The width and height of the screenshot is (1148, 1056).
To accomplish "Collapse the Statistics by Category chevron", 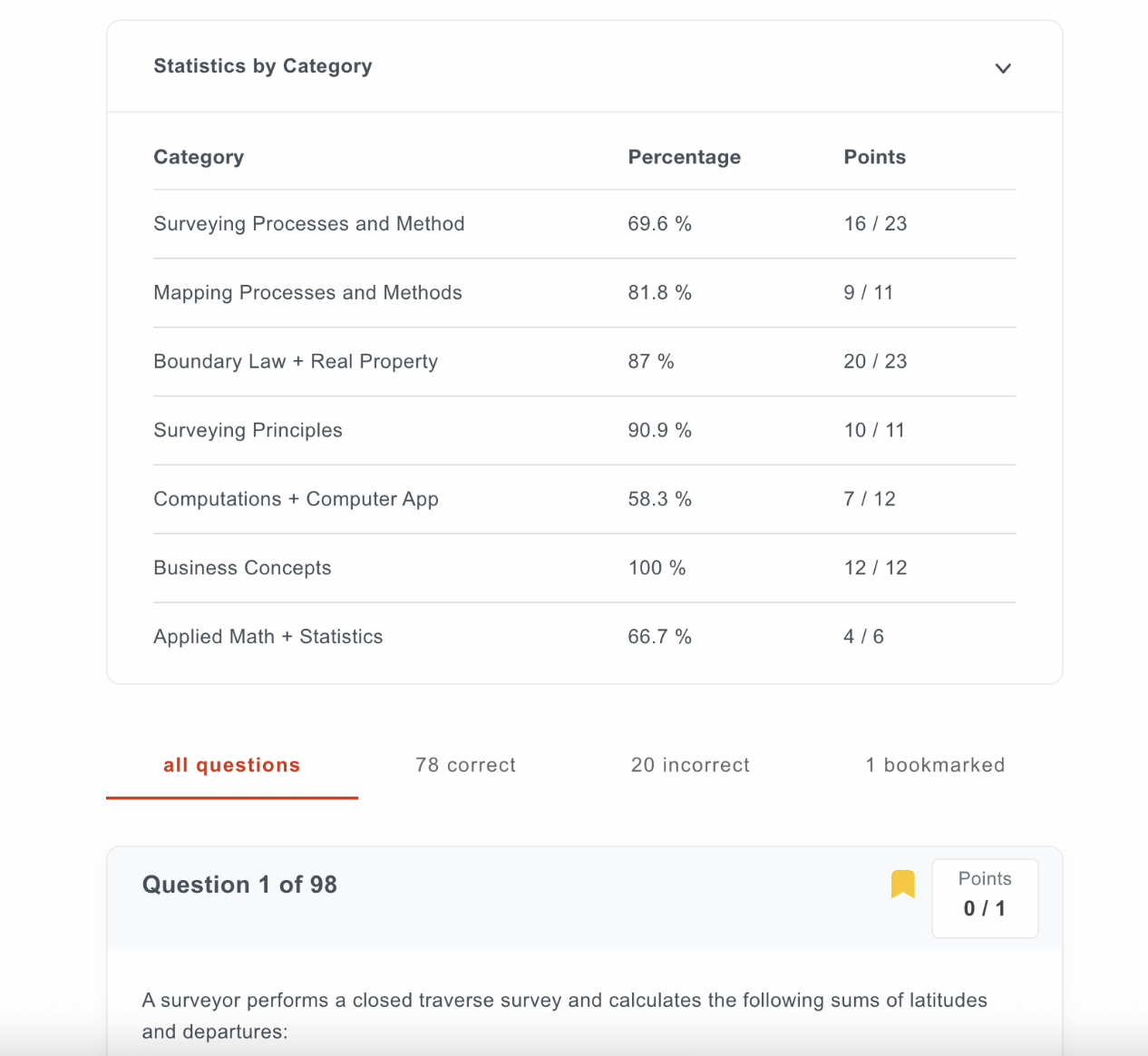I will (x=1003, y=68).
